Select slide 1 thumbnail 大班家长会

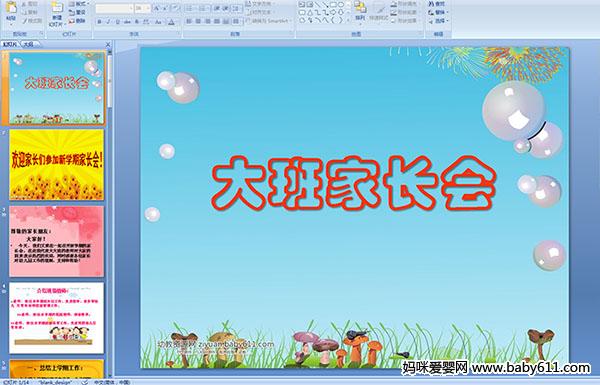click(57, 88)
